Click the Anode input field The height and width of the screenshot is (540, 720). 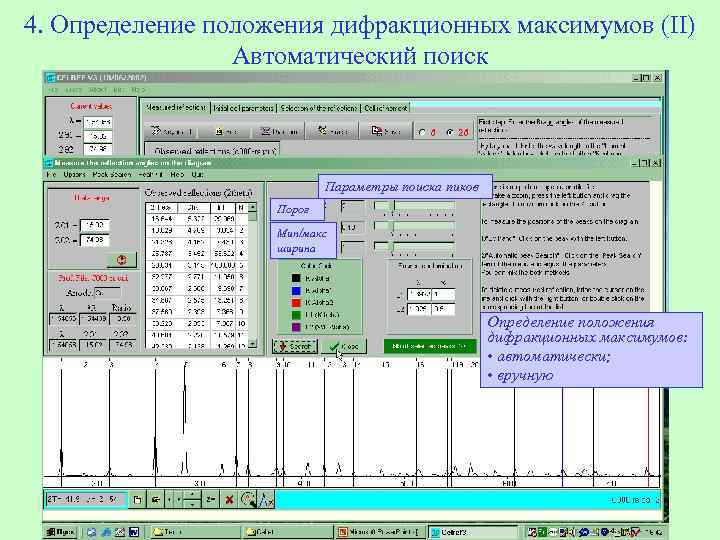107,292
